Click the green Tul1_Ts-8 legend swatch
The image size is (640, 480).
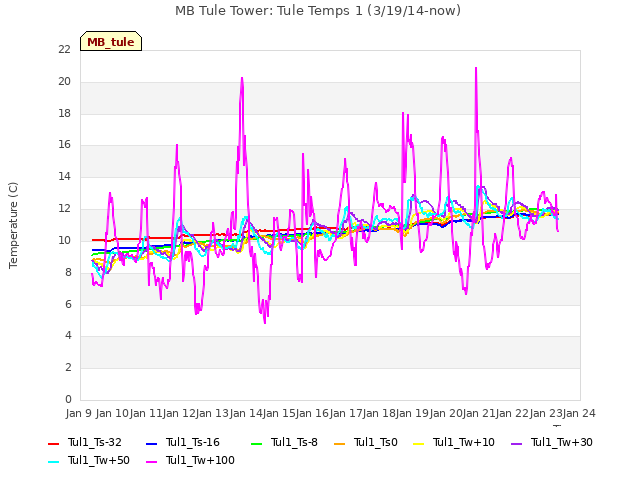point(256,443)
